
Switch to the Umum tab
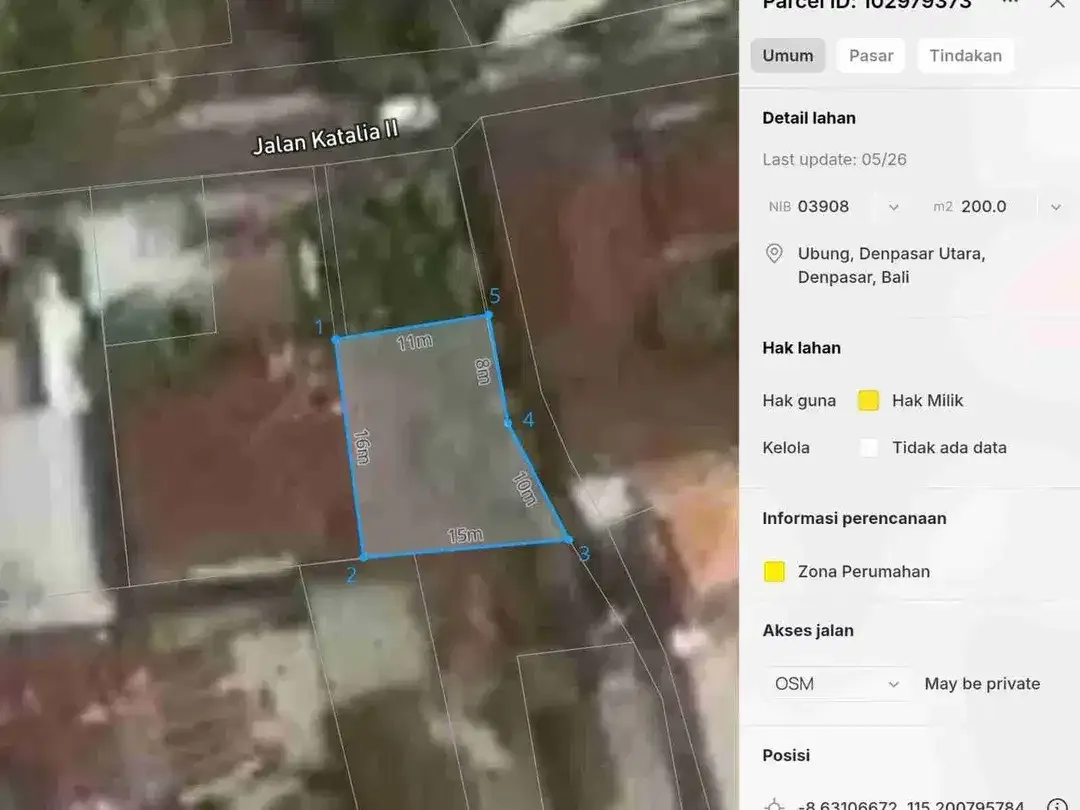[x=787, y=56]
